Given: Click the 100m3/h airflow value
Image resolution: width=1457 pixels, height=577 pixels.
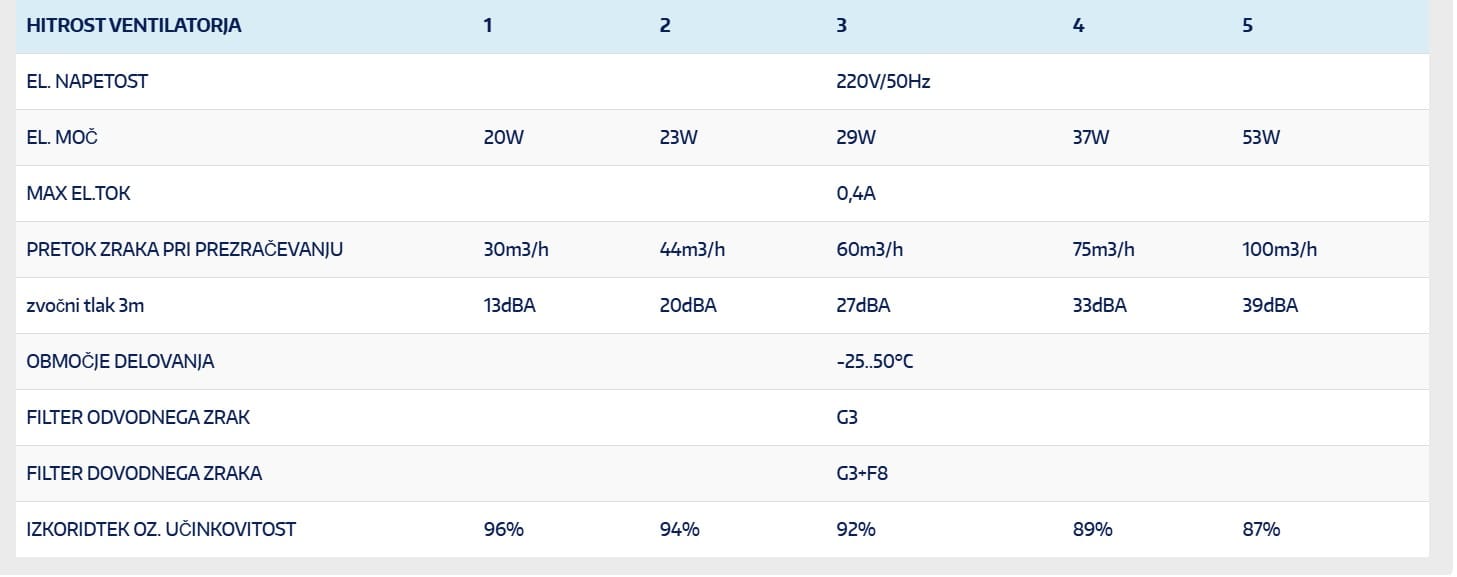Looking at the screenshot, I should coord(1279,250).
